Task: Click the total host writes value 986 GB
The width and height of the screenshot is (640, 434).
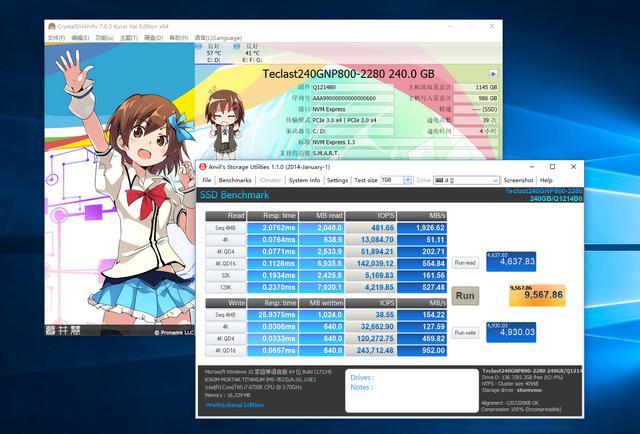Action: tap(476, 98)
